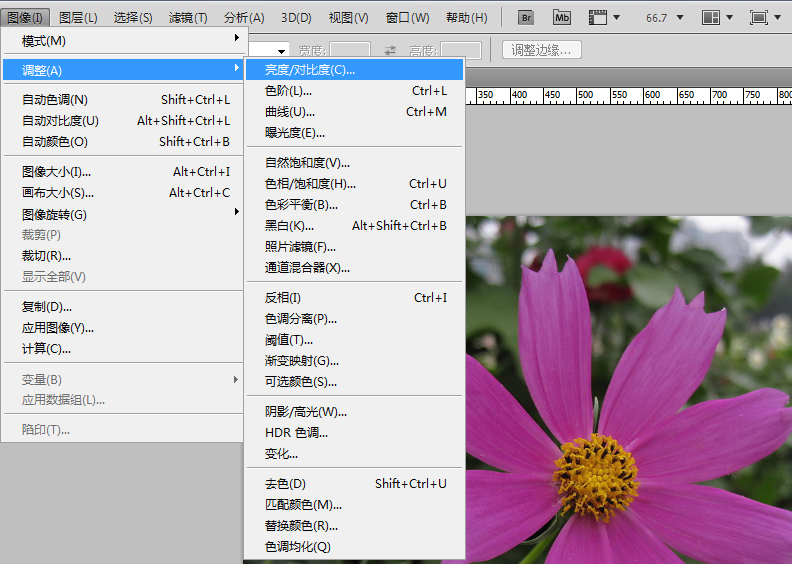Choose 曲线(U)... adjustment

click(289, 112)
